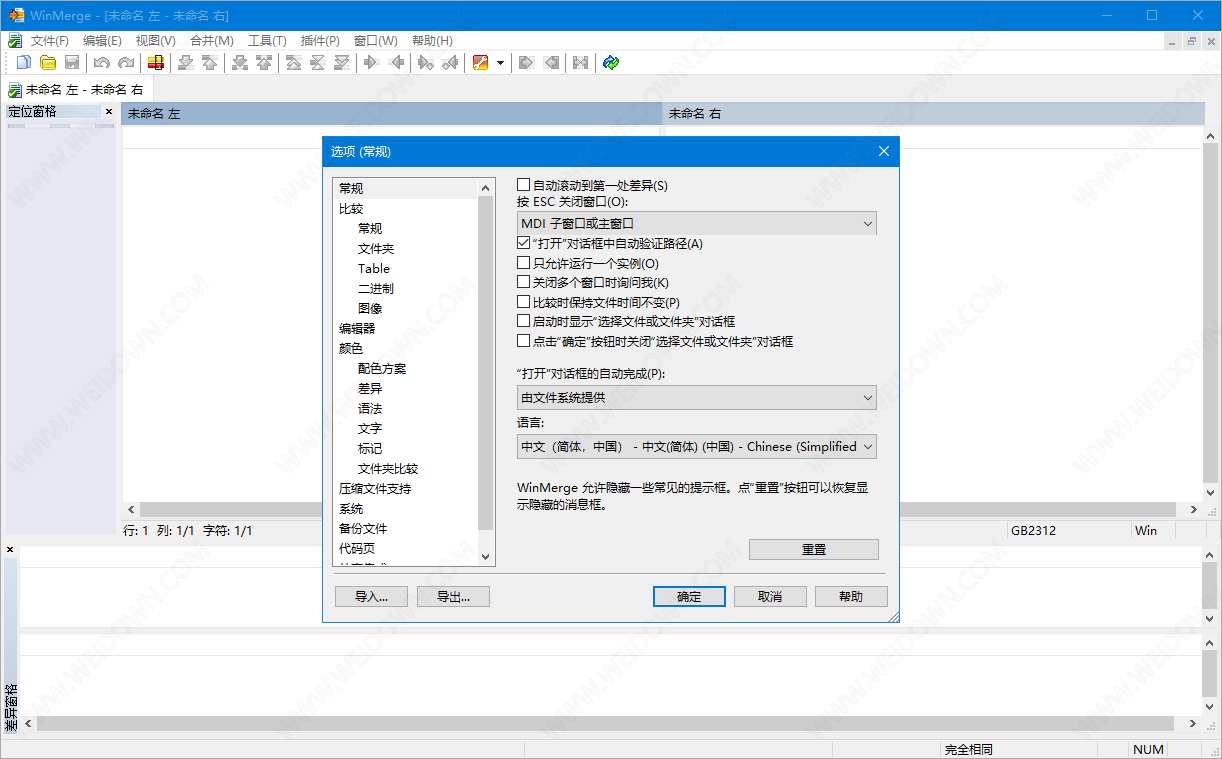Click the Undo arrow in toolbar
This screenshot has width=1222, height=759.
[x=102, y=63]
